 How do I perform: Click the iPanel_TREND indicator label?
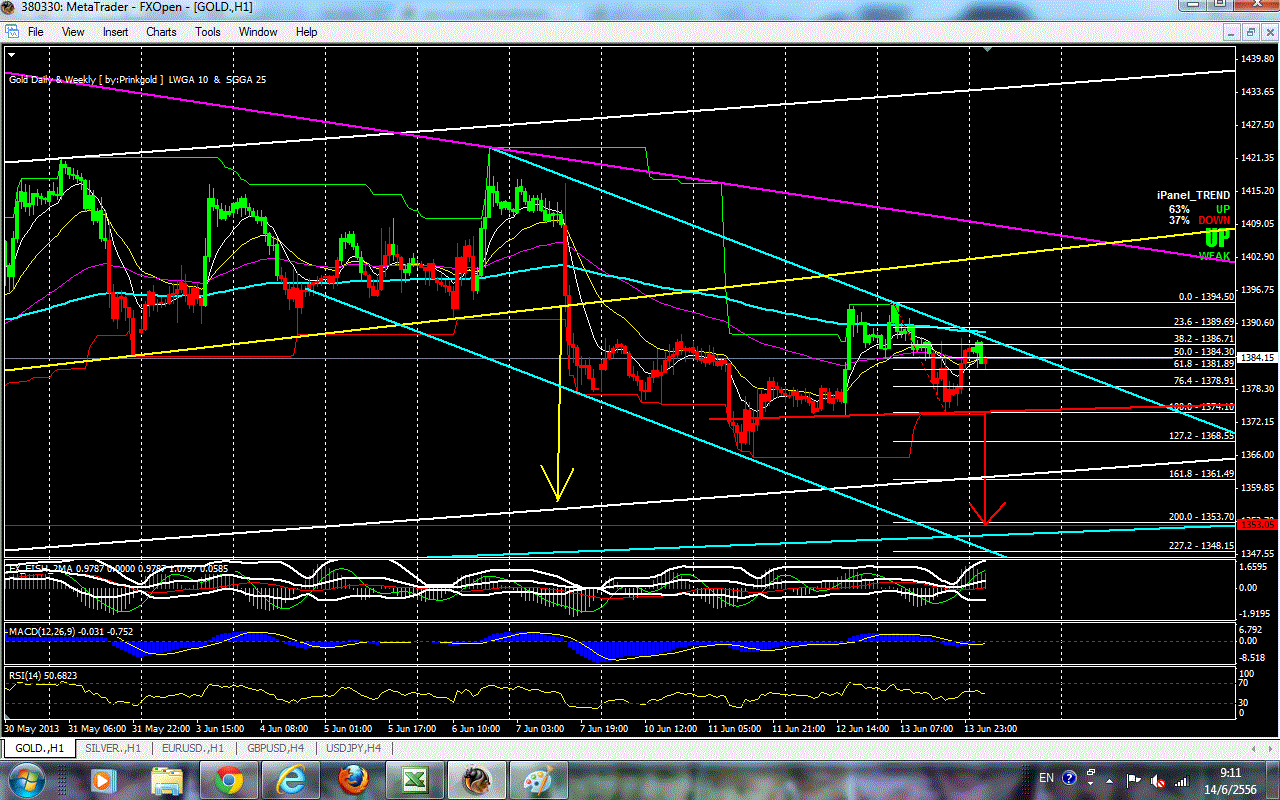pyautogui.click(x=1192, y=196)
